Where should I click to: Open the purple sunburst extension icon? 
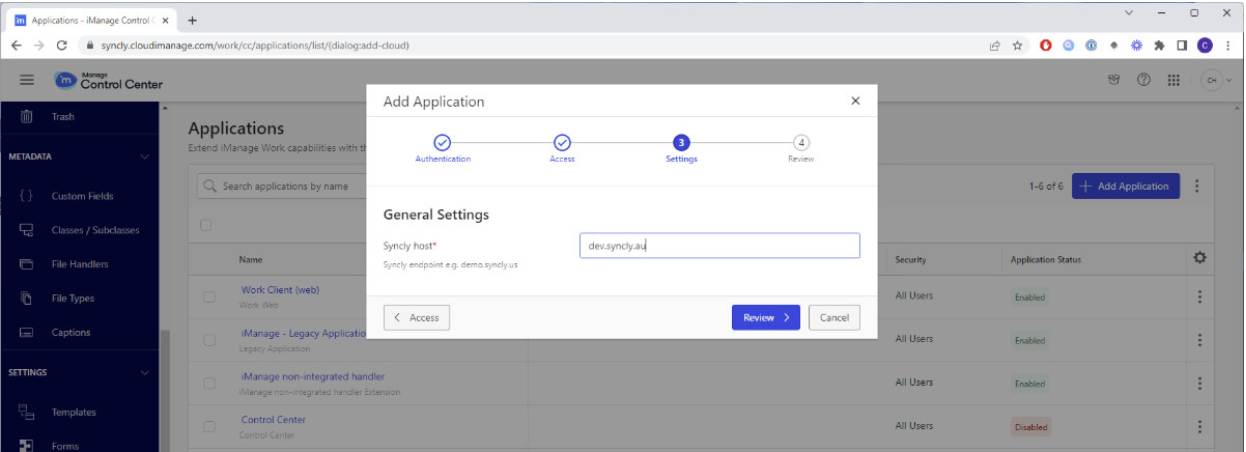1136,45
